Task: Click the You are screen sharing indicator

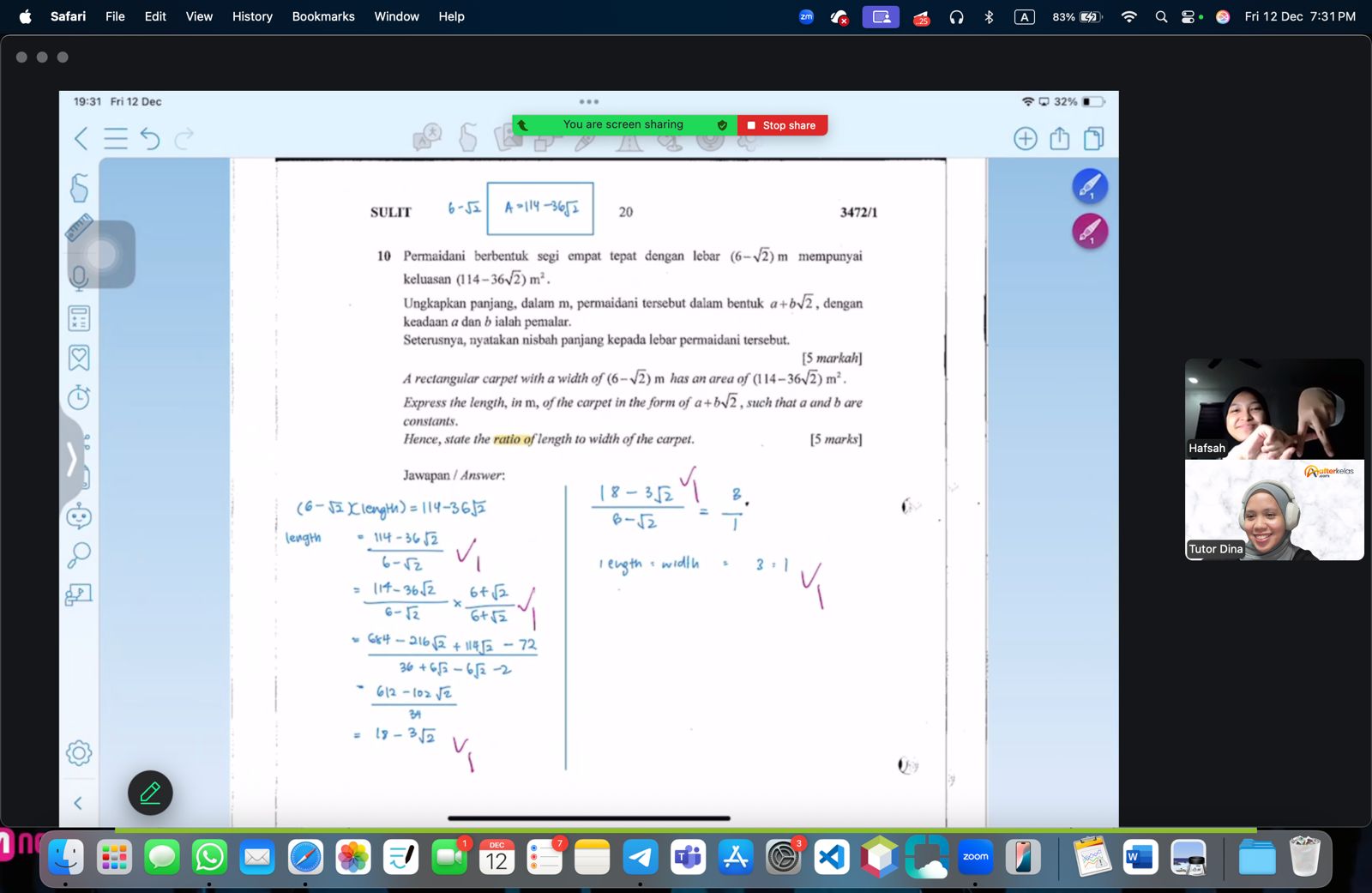Action: 624,125
